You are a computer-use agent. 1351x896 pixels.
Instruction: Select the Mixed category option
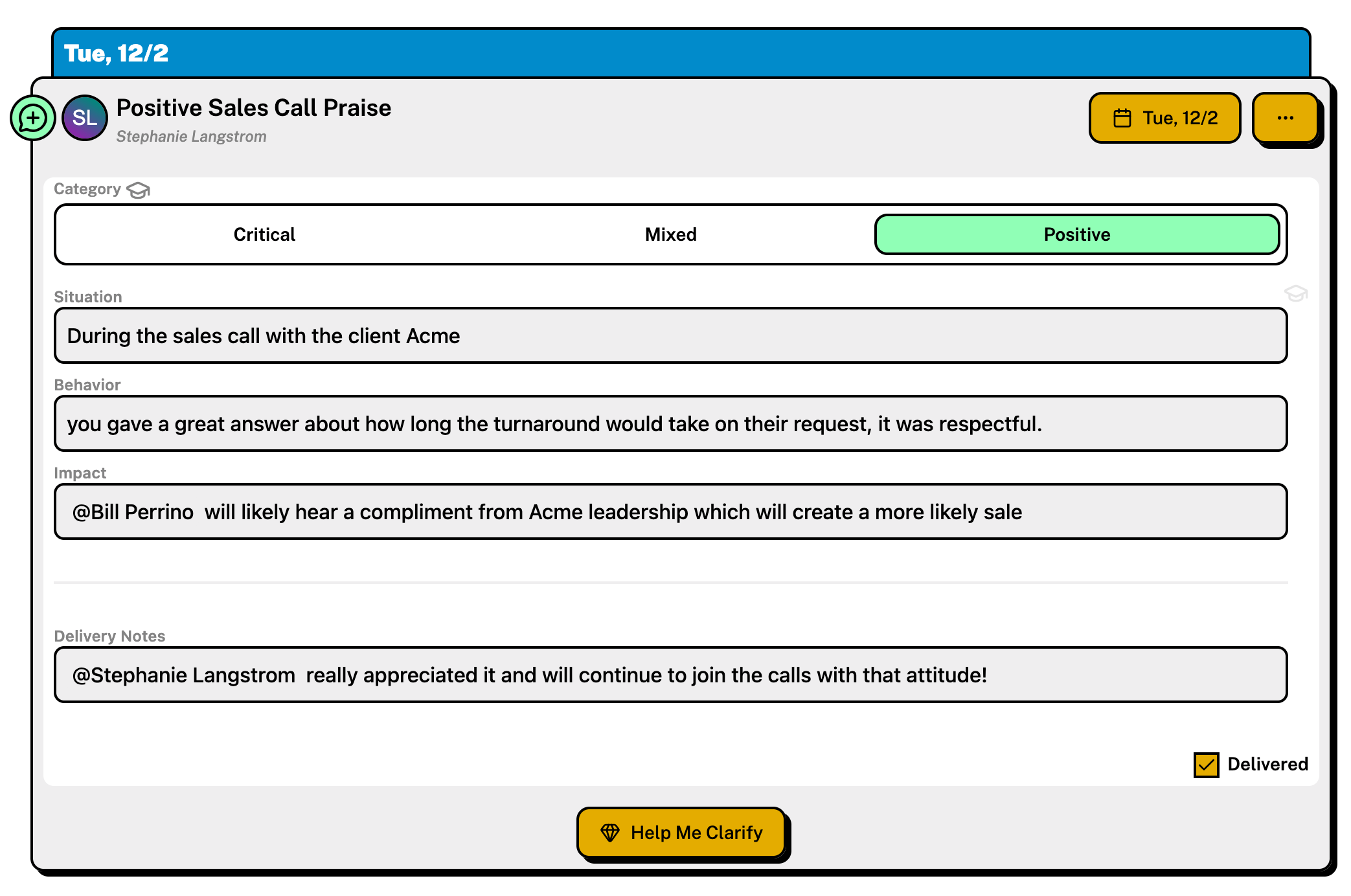pyautogui.click(x=670, y=234)
